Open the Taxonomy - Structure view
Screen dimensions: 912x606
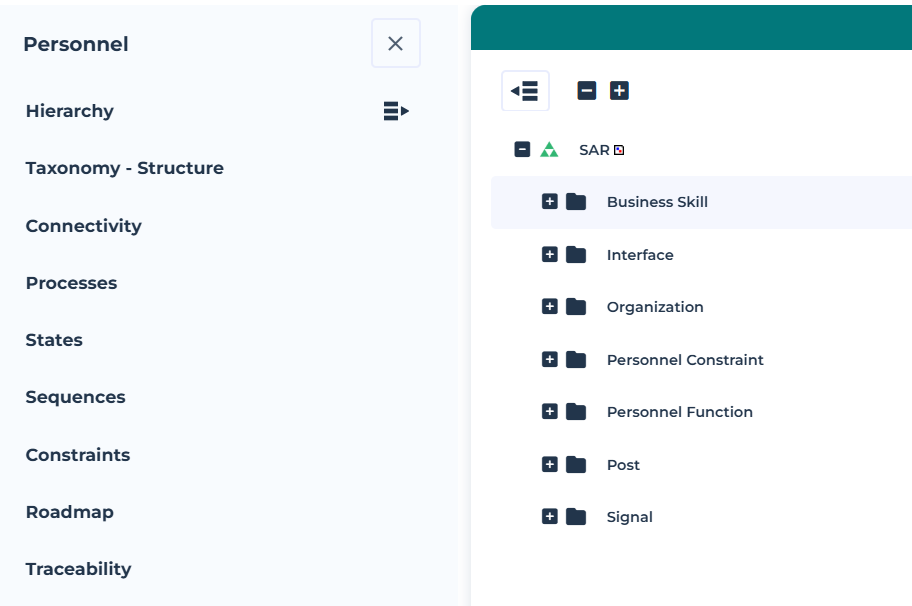125,168
